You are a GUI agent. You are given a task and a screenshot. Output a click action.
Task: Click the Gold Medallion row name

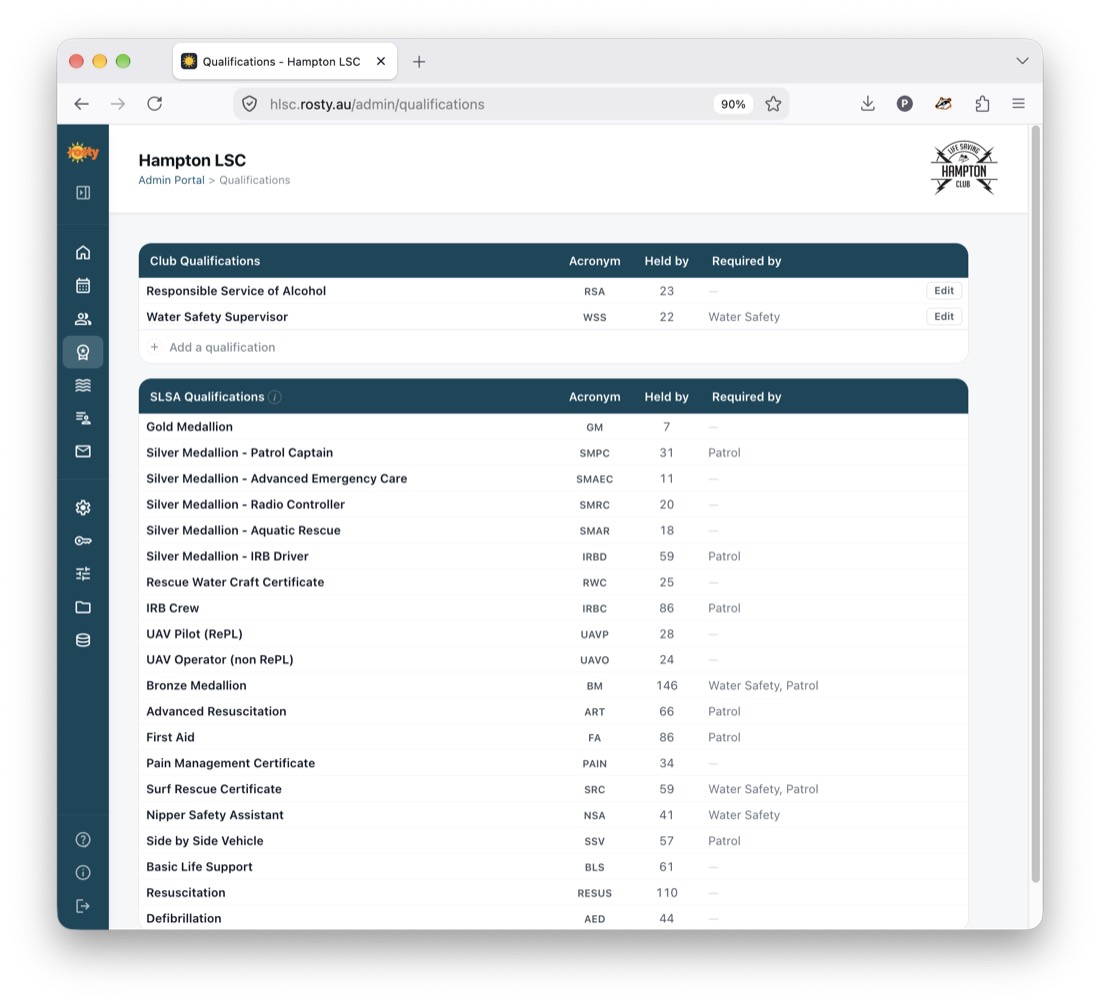point(189,426)
